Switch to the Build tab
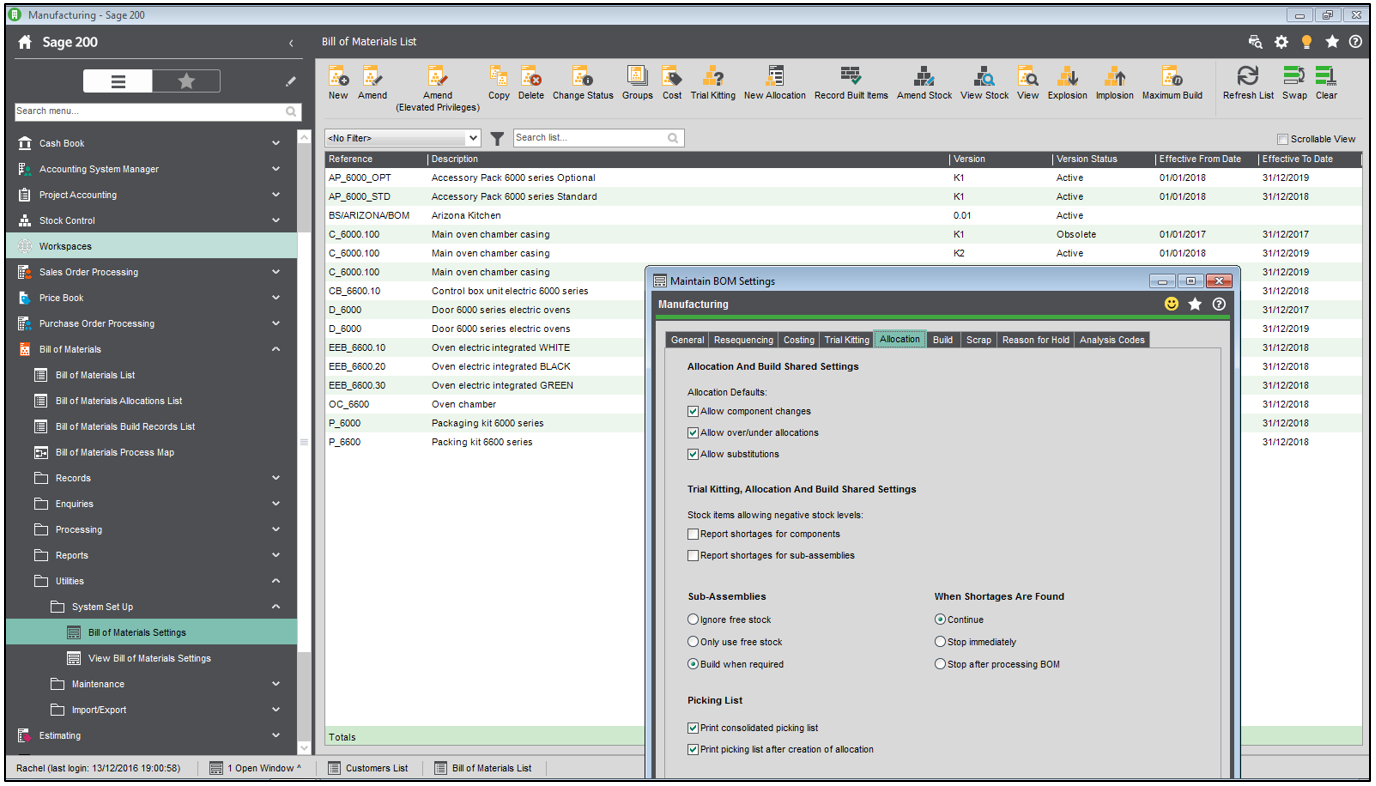This screenshot has height=786, width=1376. click(942, 340)
